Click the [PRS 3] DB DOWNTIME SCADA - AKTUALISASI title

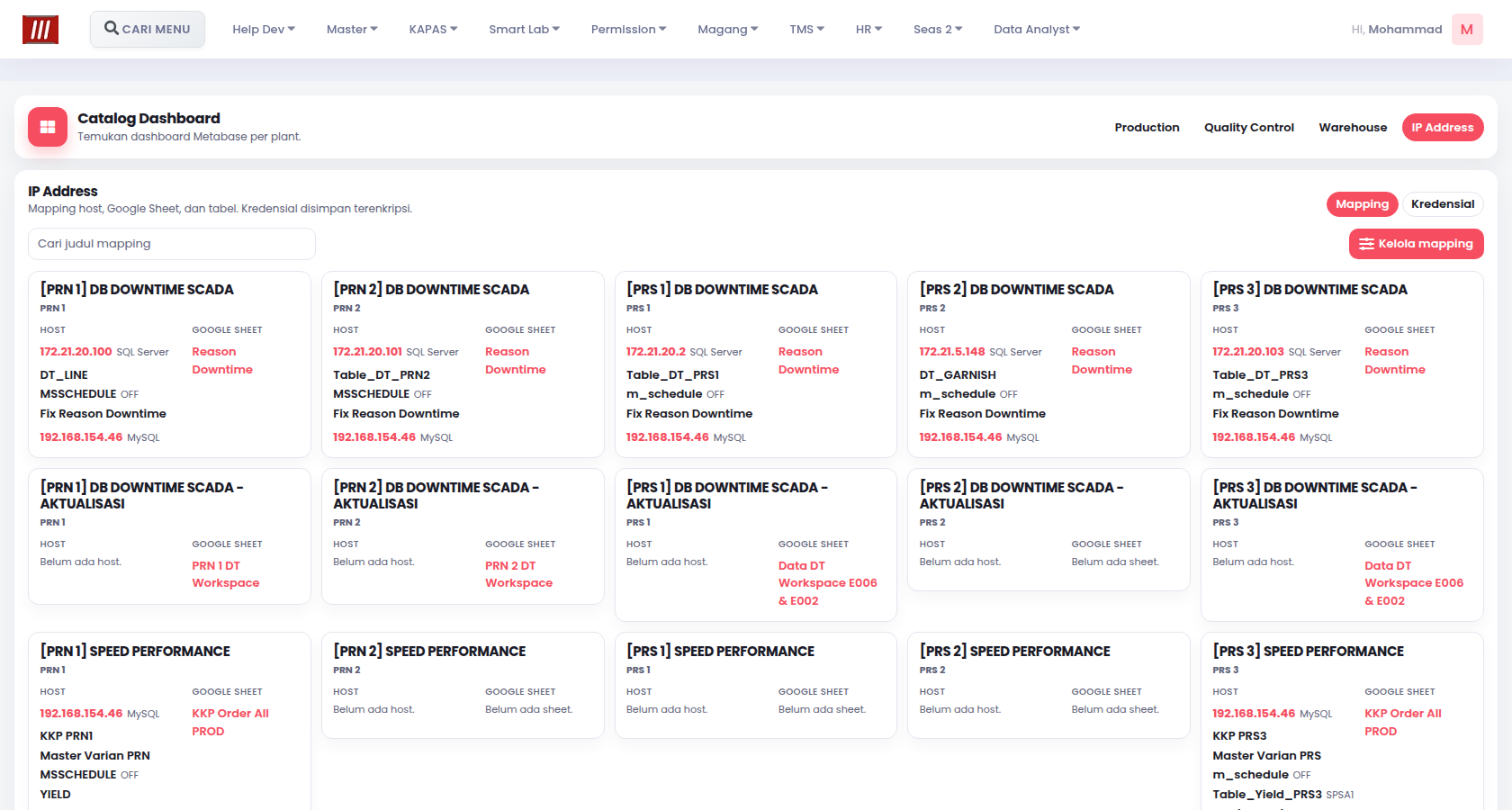click(1314, 496)
